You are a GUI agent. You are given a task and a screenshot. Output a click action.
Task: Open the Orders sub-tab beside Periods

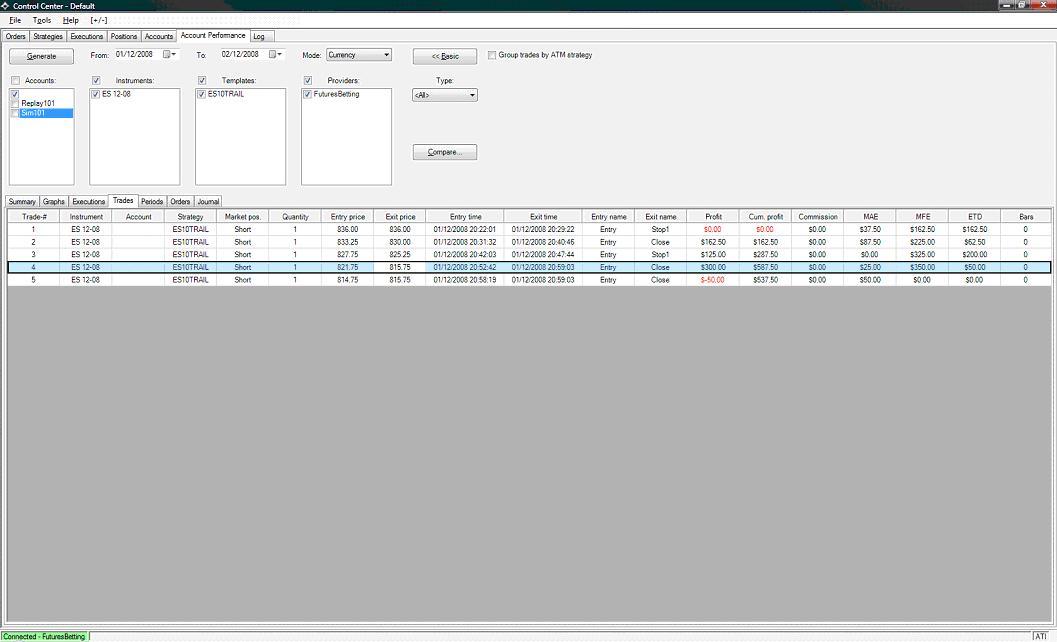180,202
